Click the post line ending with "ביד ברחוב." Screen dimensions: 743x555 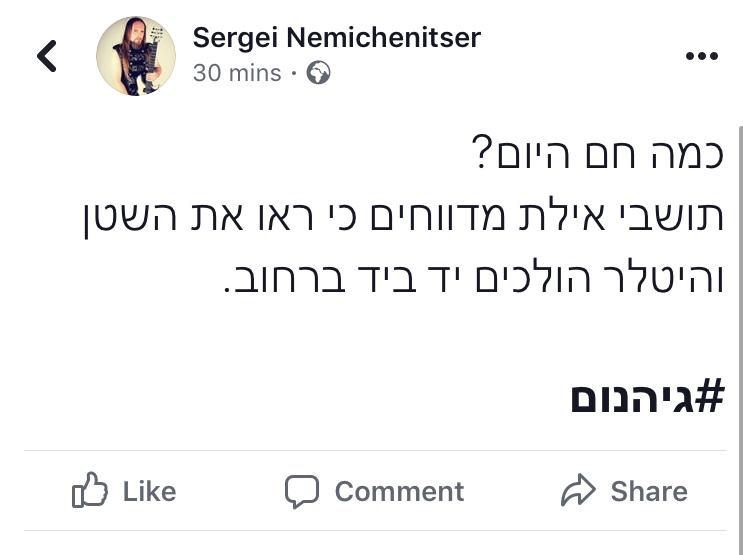[x=472, y=278]
